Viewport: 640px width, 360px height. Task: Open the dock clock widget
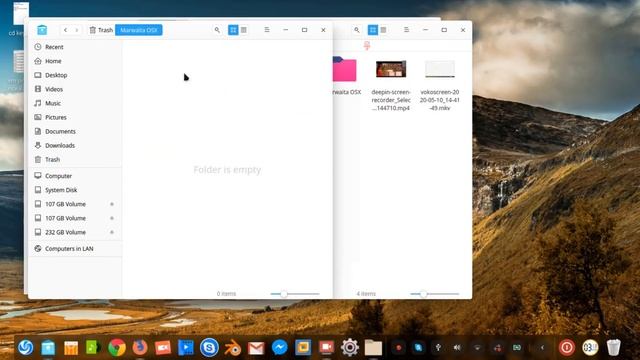point(590,348)
